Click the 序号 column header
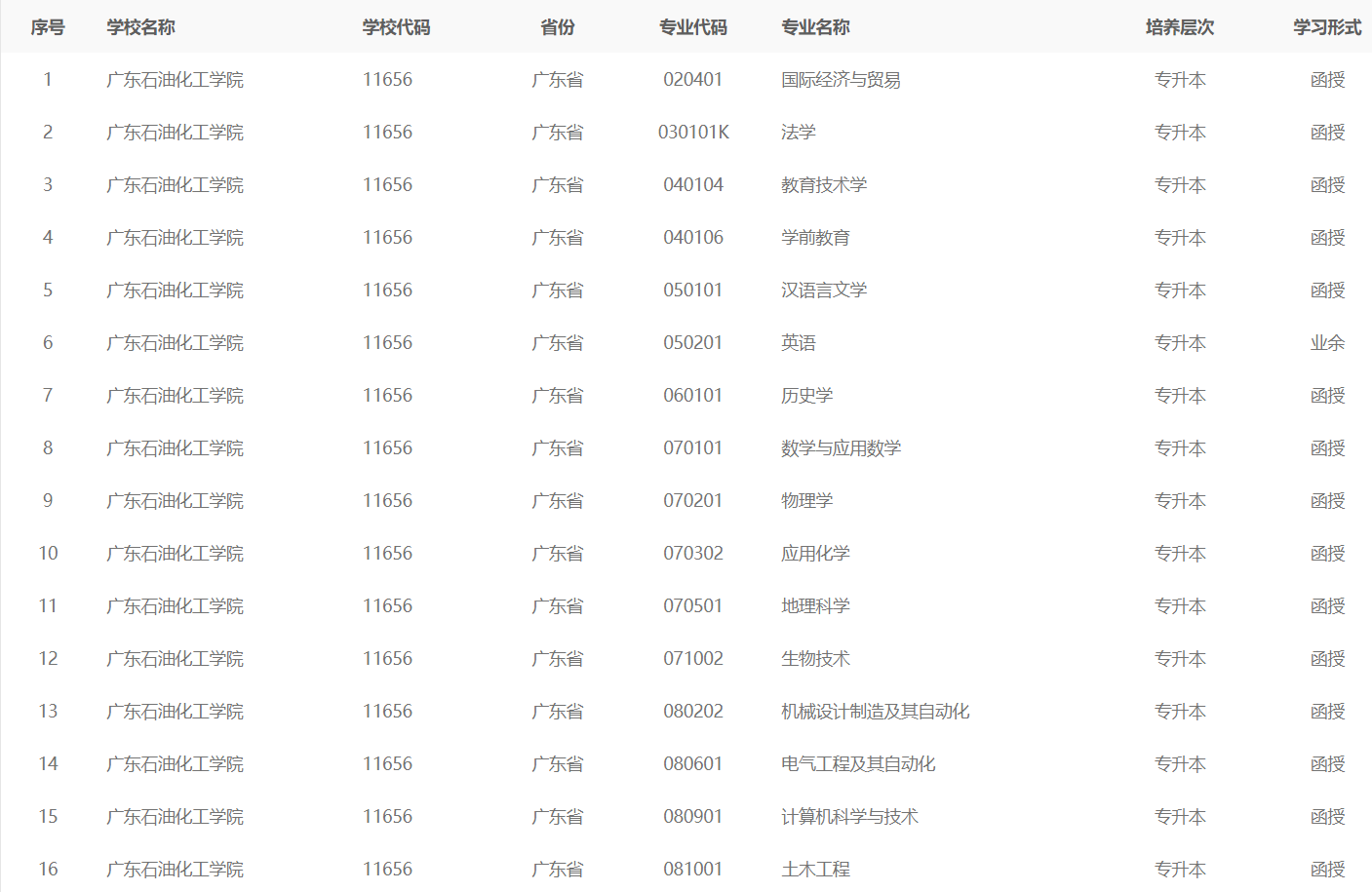Viewport: 1372px width, 892px height. pos(48,27)
